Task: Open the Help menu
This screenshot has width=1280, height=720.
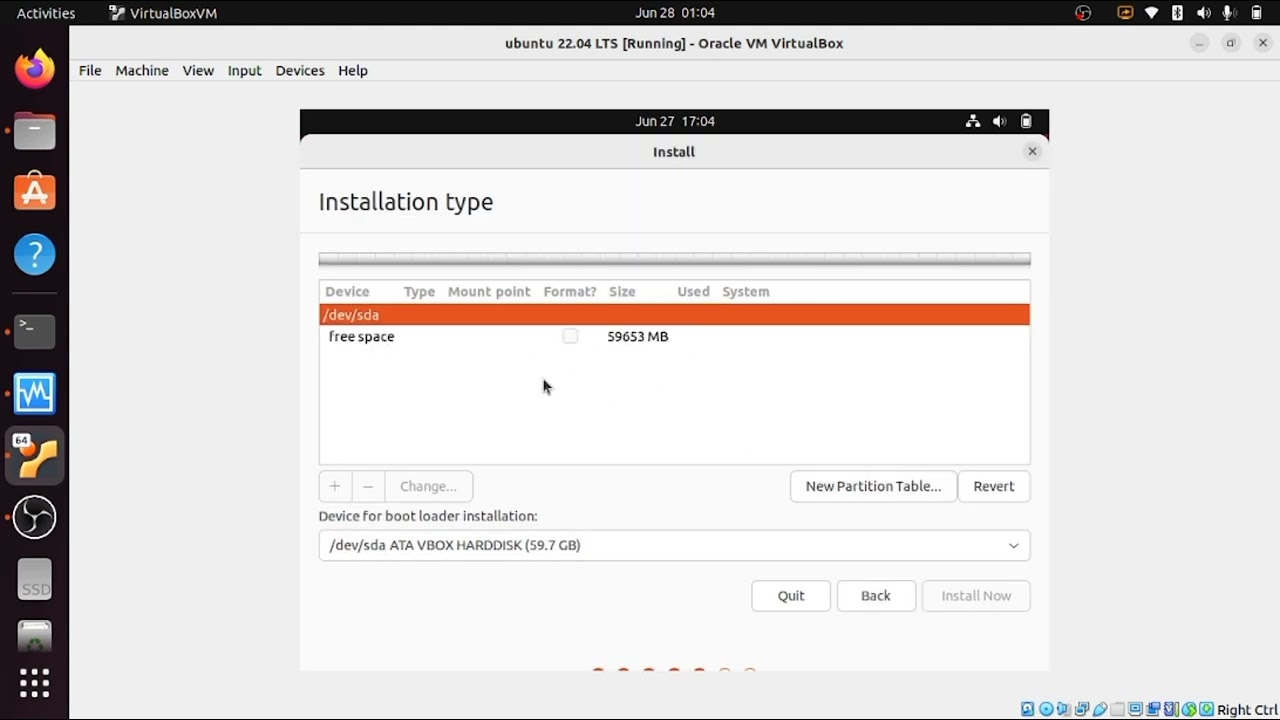Action: pos(353,70)
